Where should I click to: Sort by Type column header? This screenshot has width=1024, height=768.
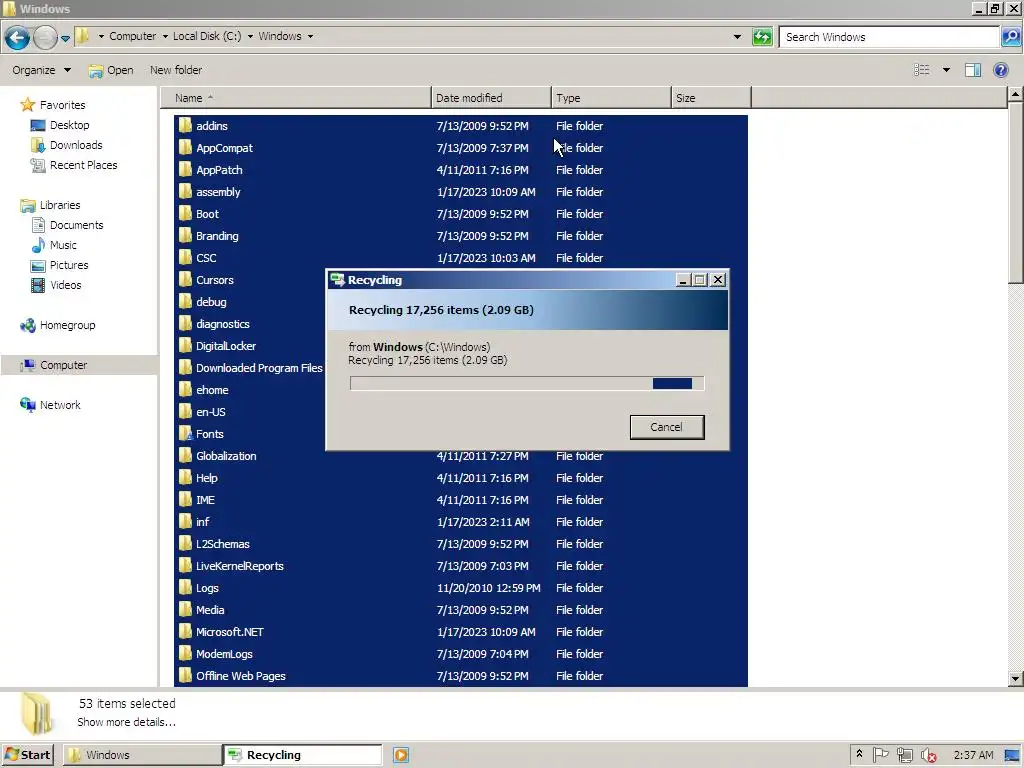click(x=611, y=98)
